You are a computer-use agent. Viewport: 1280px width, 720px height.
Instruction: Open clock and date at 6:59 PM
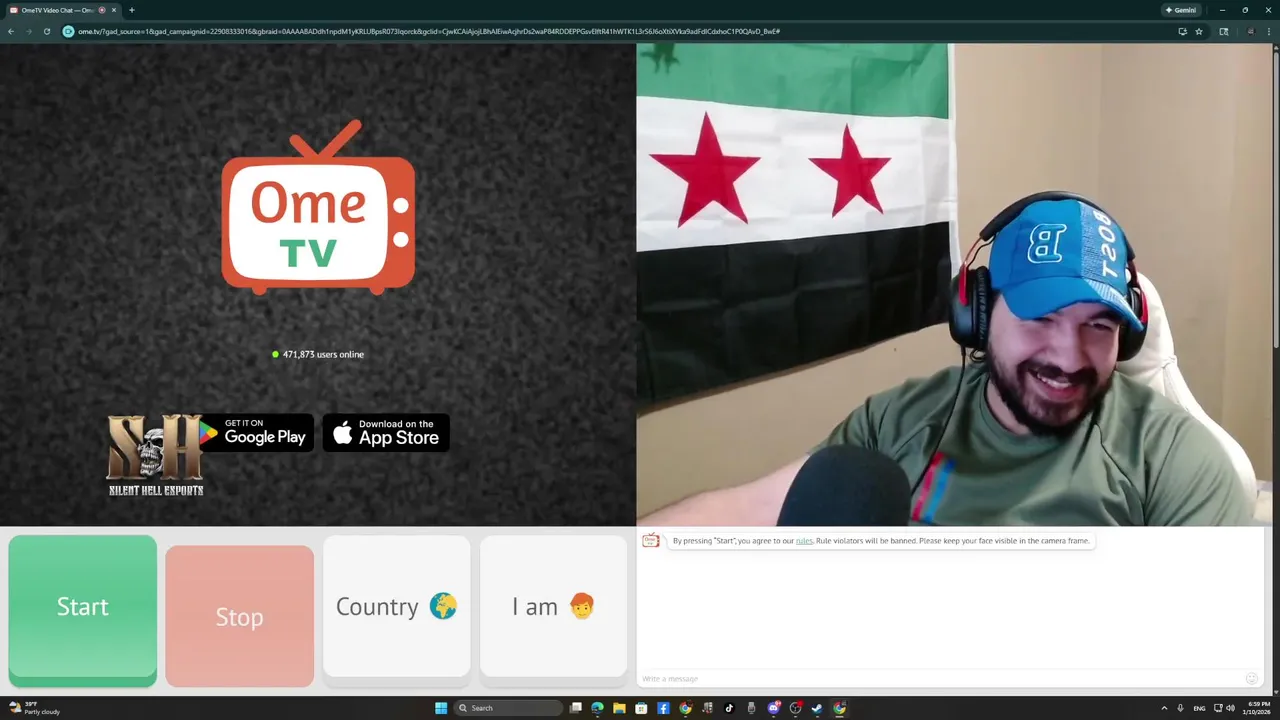(1255, 708)
